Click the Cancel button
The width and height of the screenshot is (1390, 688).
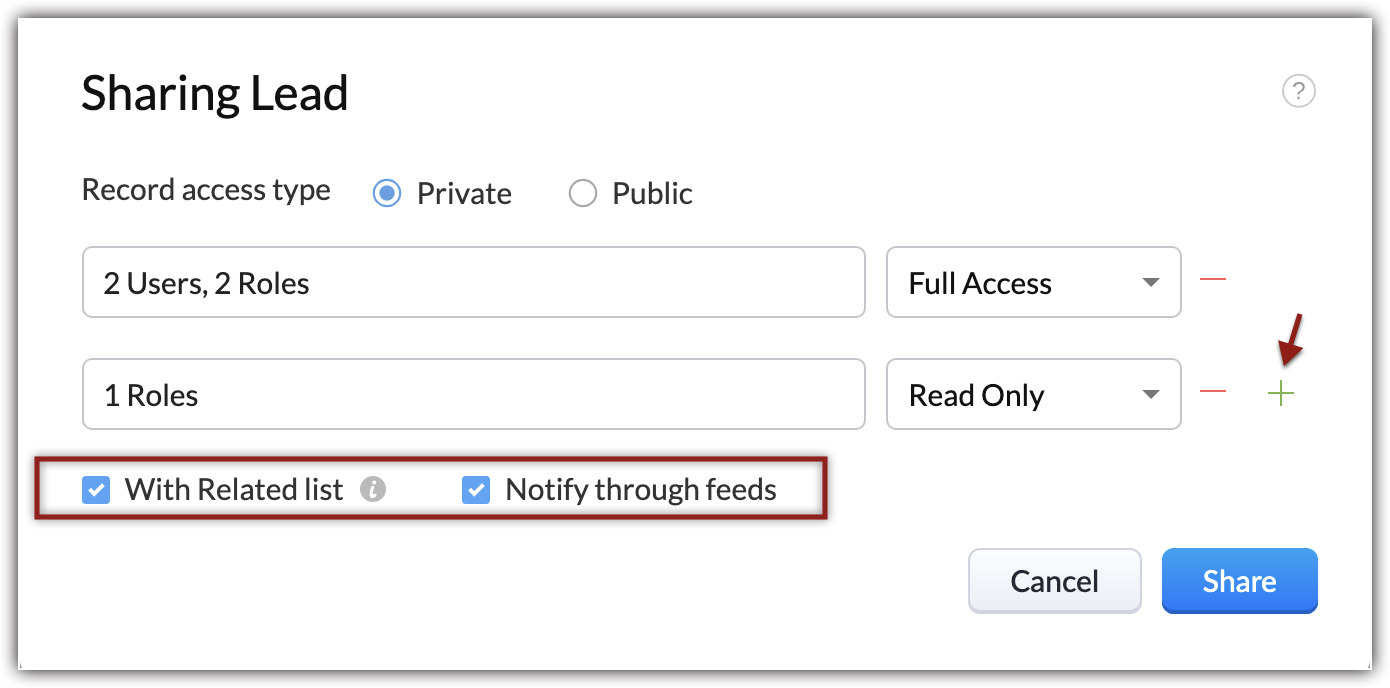pos(1054,581)
